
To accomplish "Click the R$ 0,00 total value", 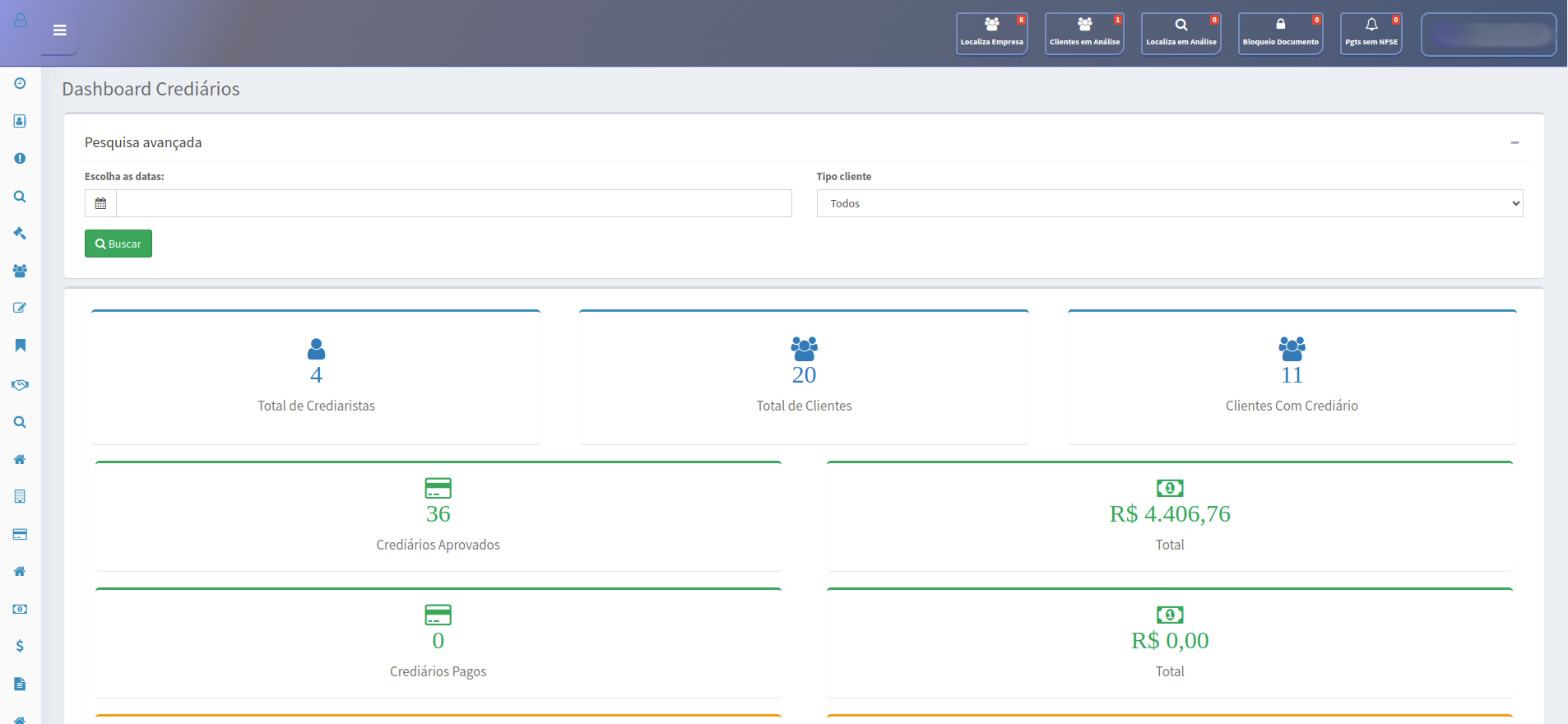I will tap(1170, 641).
